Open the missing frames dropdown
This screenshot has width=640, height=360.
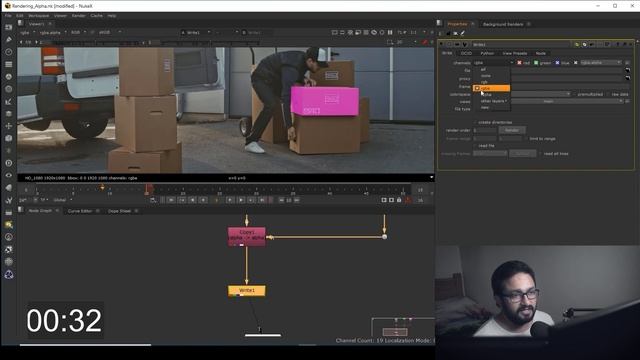click(x=490, y=153)
